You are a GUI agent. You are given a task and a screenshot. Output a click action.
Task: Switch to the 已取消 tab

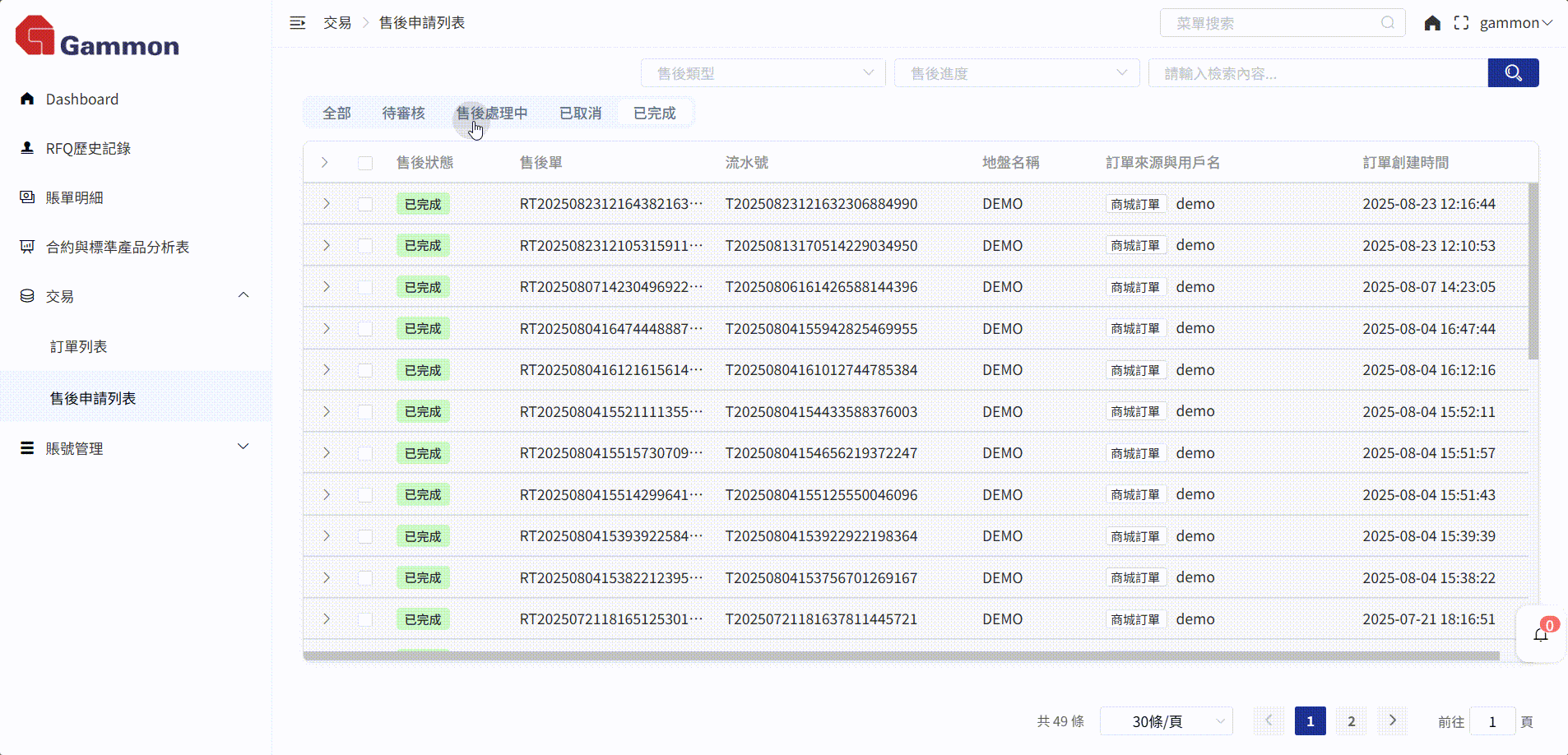580,113
